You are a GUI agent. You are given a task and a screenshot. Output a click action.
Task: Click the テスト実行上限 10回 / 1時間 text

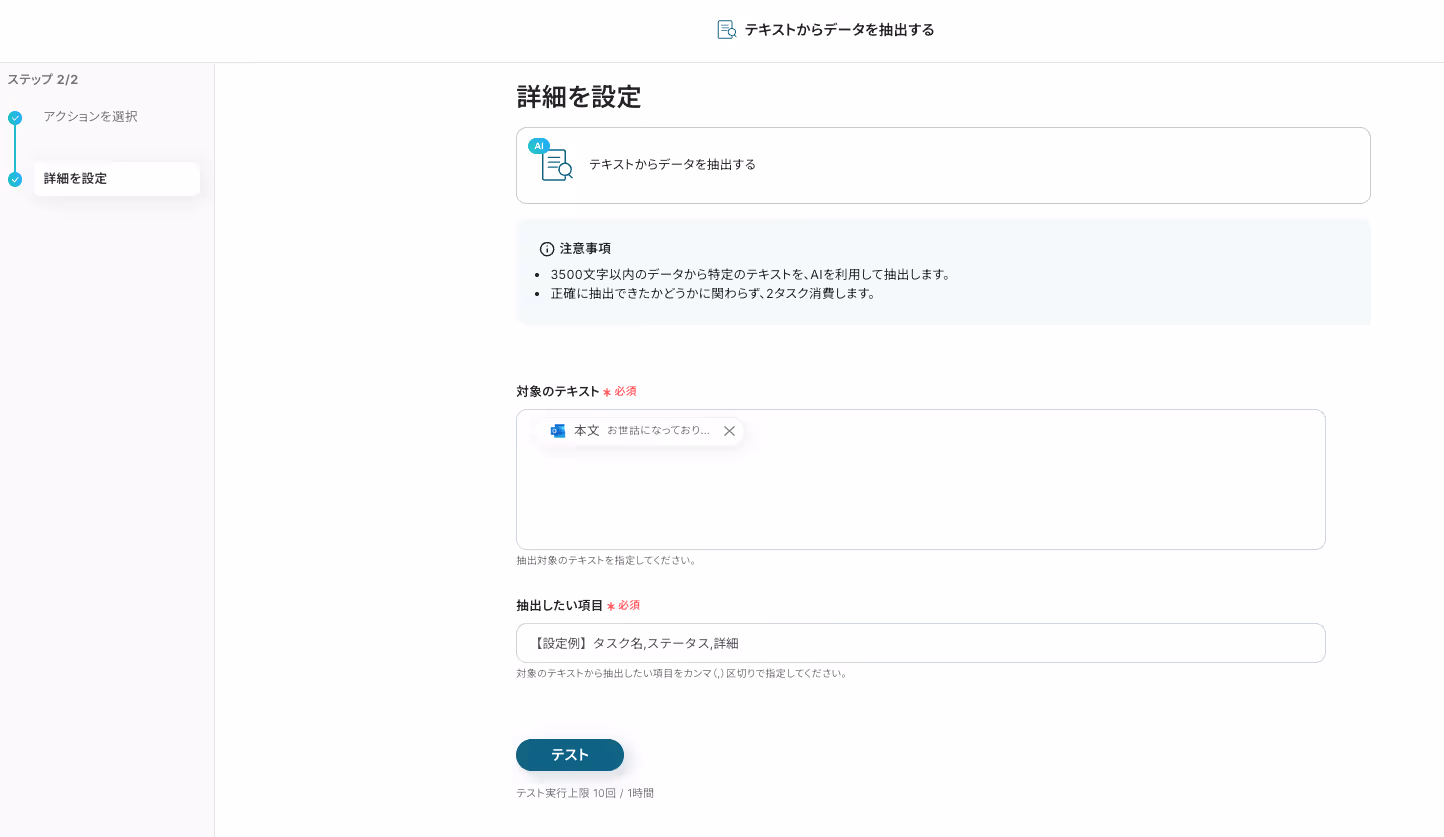click(x=585, y=793)
